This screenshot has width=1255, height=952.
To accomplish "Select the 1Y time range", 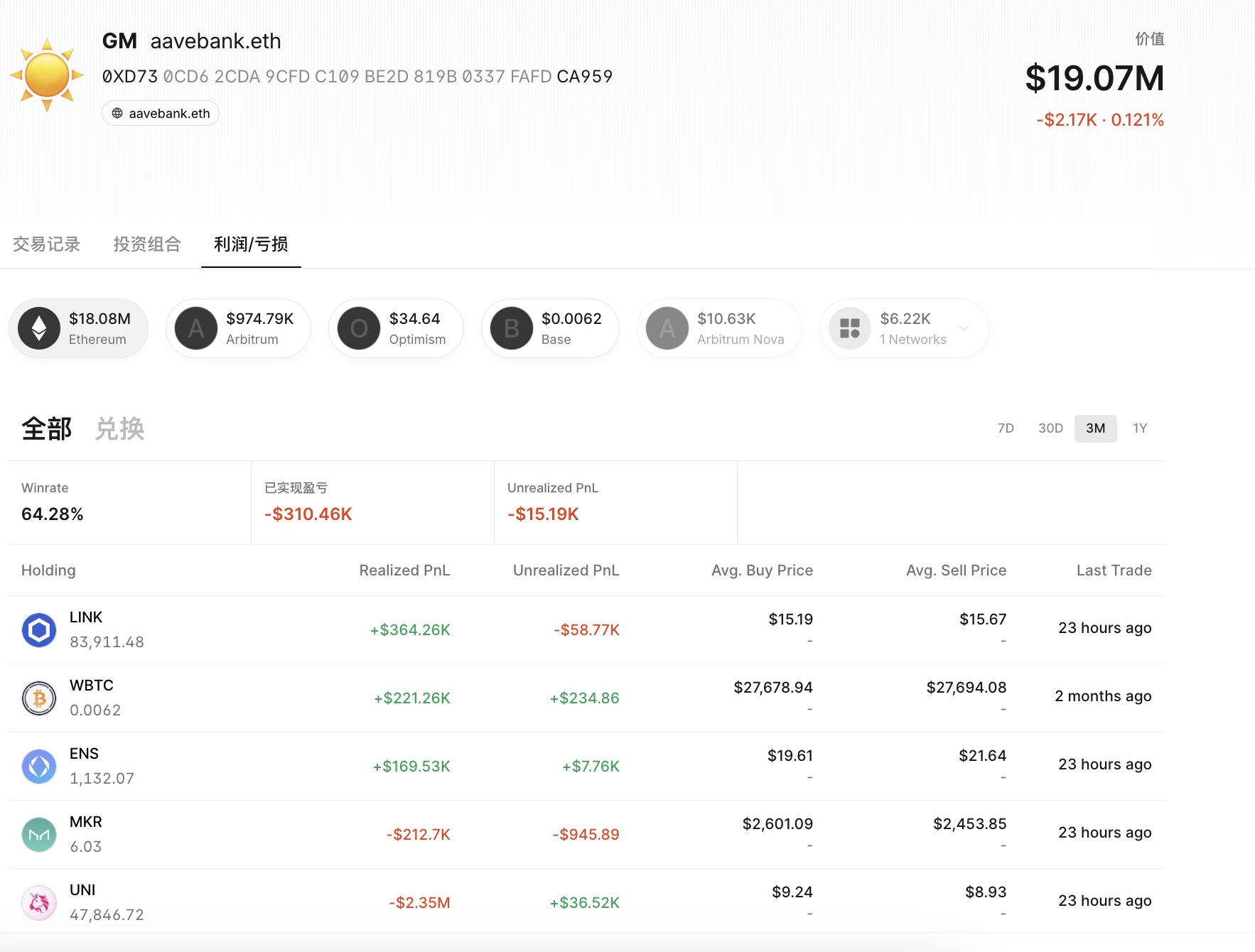I will (x=1140, y=428).
